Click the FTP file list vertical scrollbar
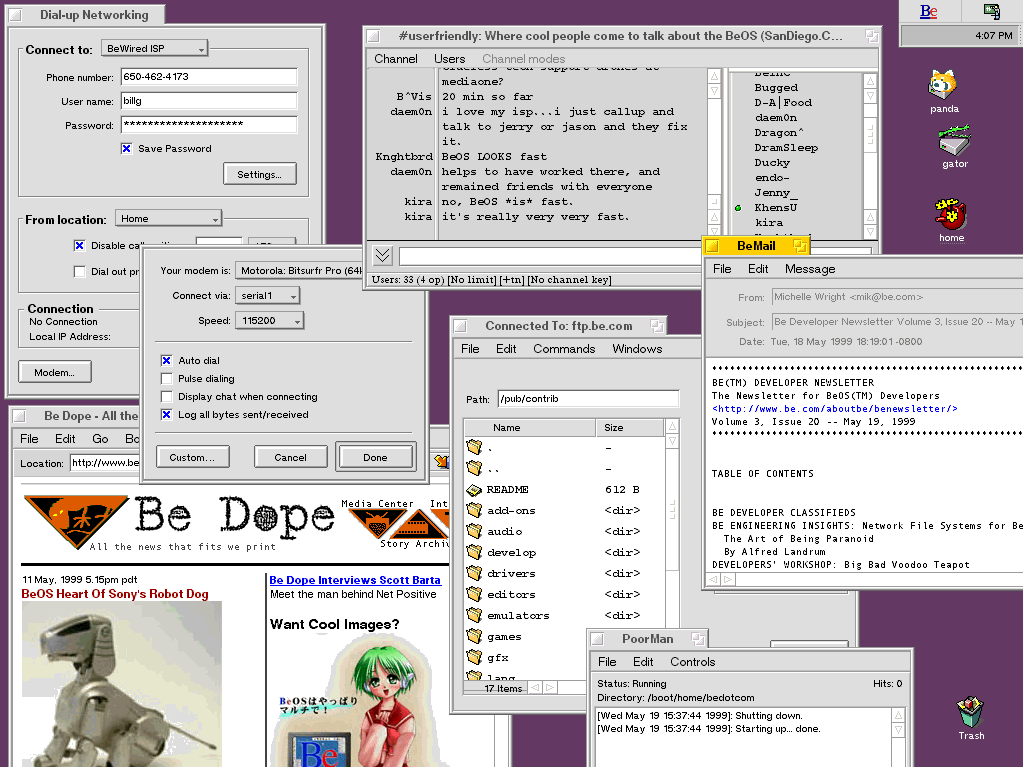 pyautogui.click(x=672, y=549)
